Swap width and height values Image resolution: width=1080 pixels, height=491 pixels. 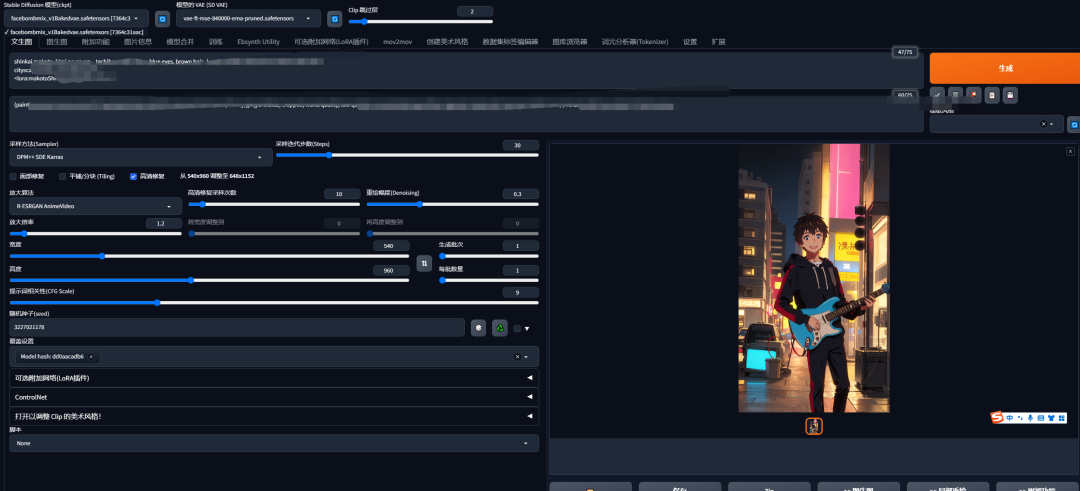tap(424, 263)
